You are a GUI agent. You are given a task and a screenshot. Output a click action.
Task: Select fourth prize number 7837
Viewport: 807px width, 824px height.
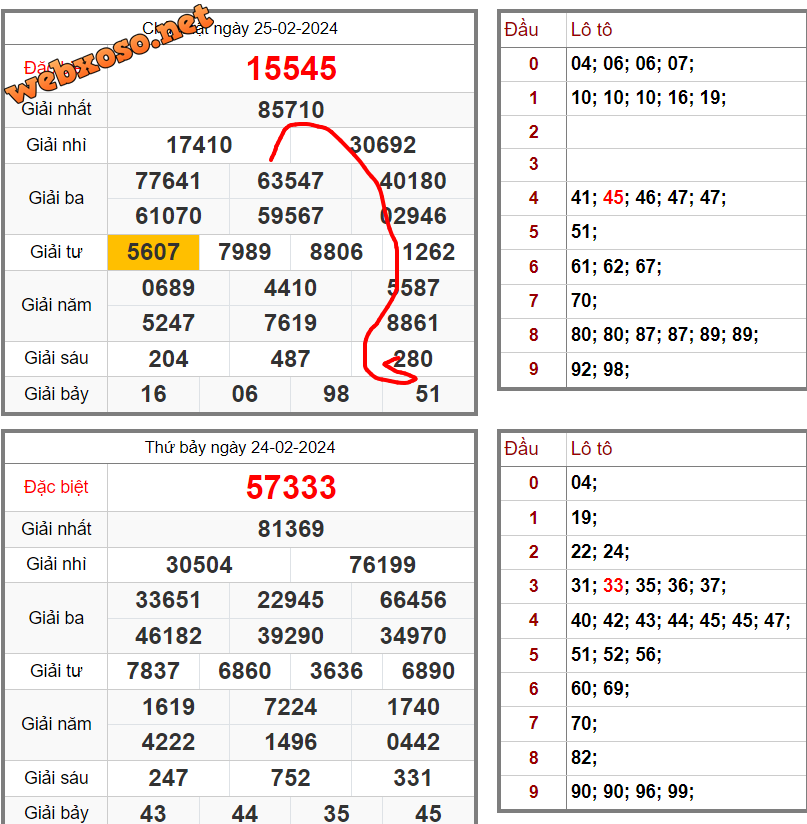(153, 671)
